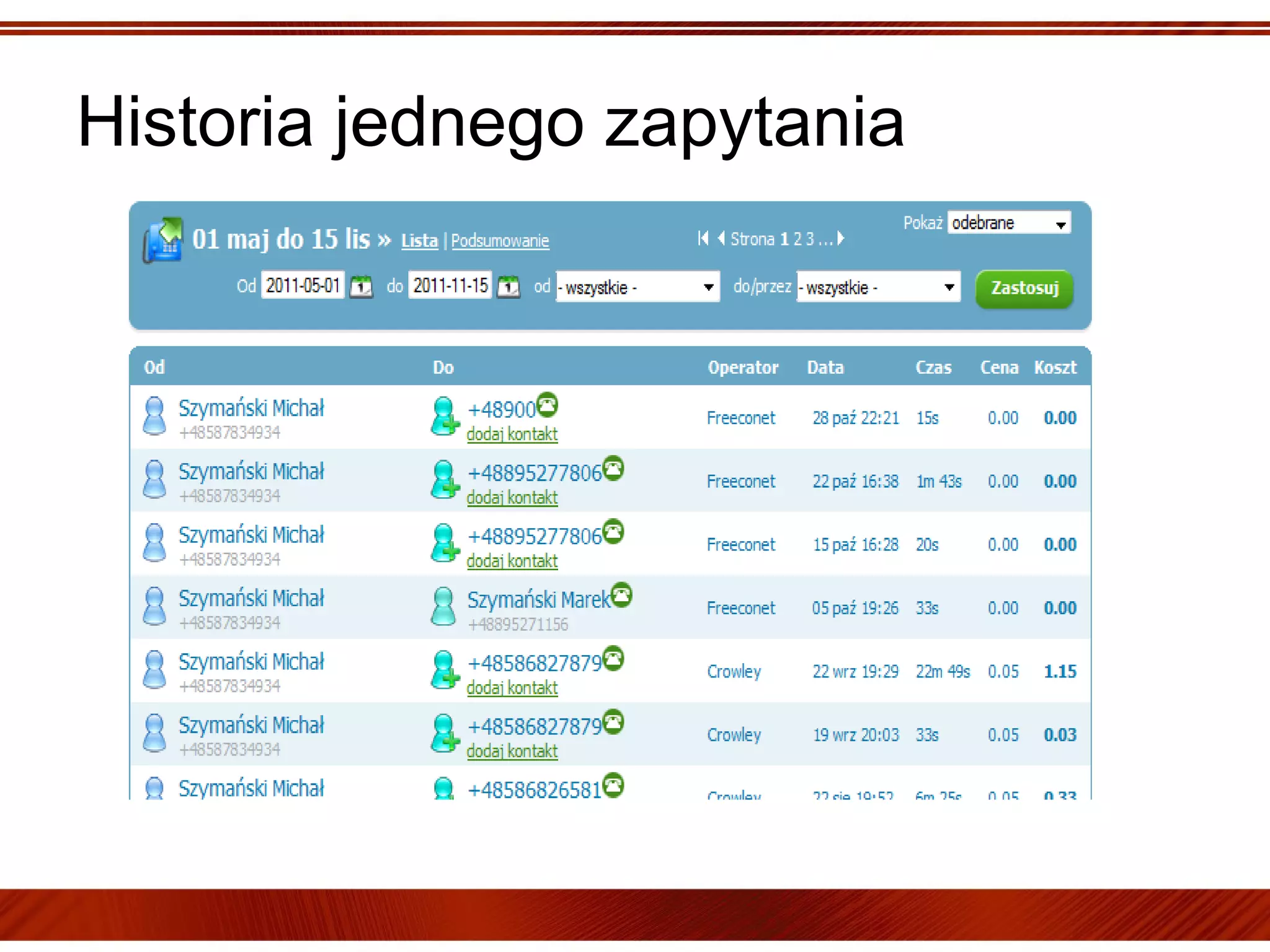Screen dimensions: 1270x952
Task: Expand the od wszystkie dropdown
Action: (637, 287)
